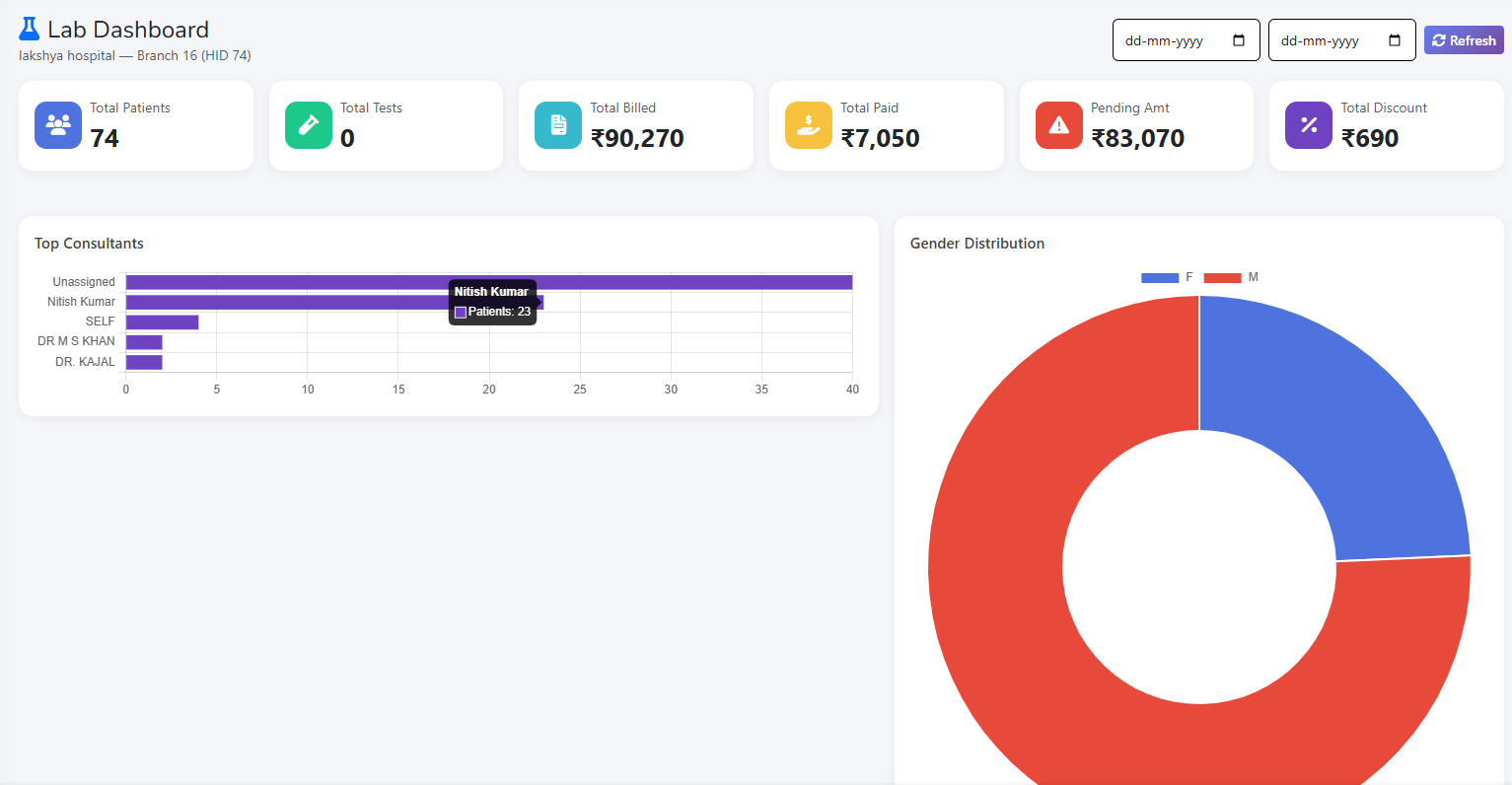The image size is (1512, 785).
Task: Click the 'SELF' axis label
Action: tap(100, 321)
